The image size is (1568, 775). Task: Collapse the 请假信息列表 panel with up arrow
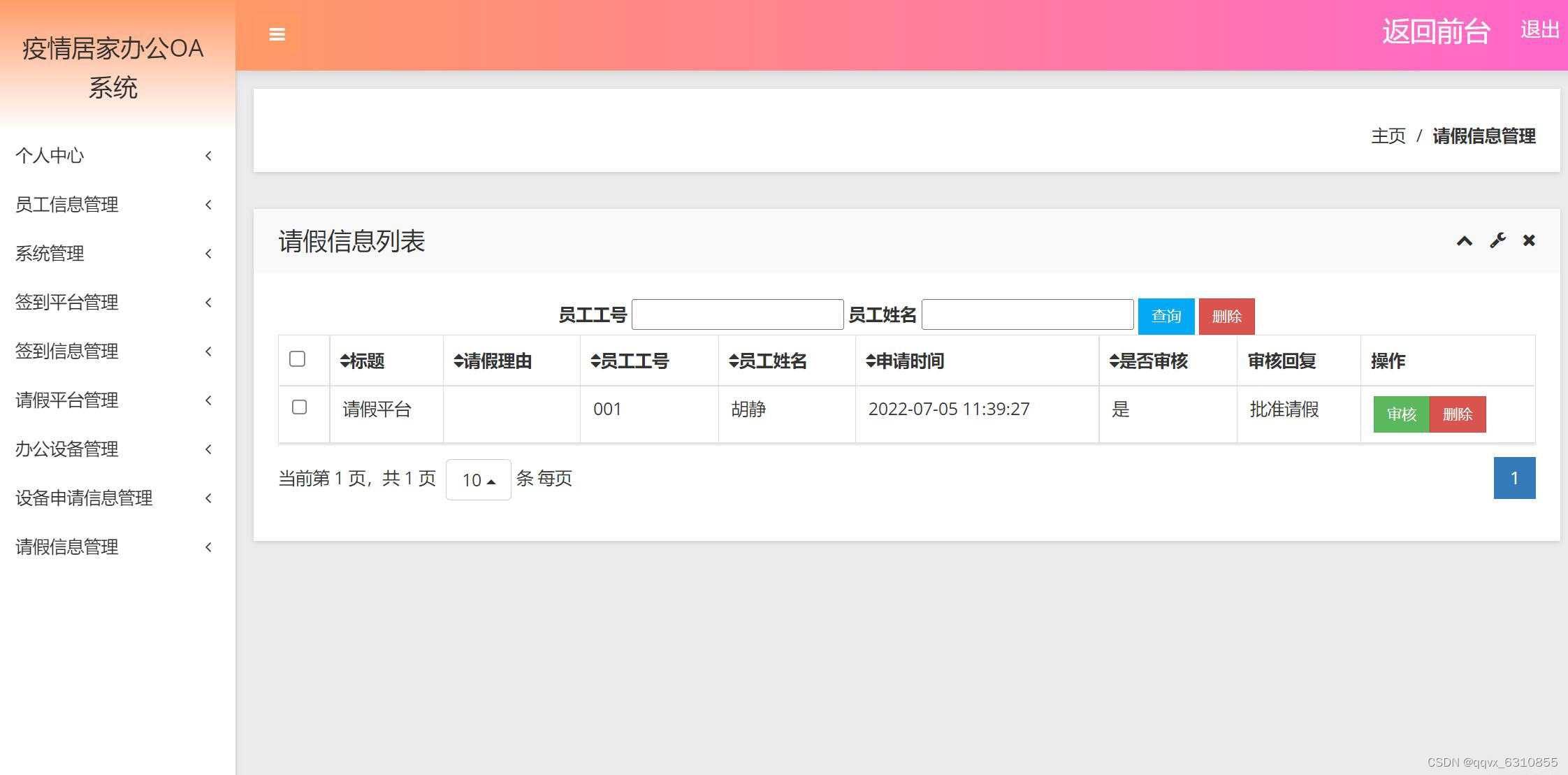(x=1464, y=241)
